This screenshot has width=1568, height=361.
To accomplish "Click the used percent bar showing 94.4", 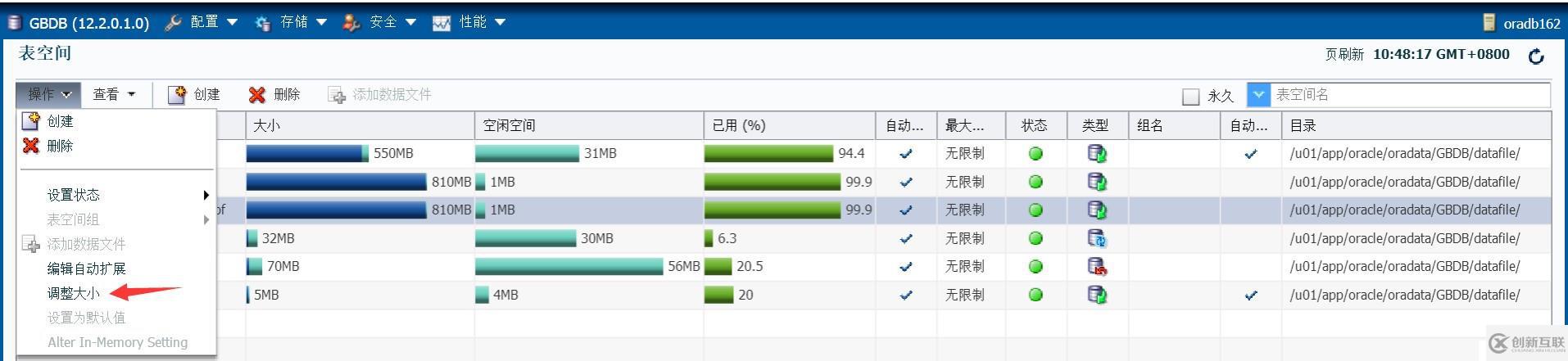I will click(x=768, y=153).
